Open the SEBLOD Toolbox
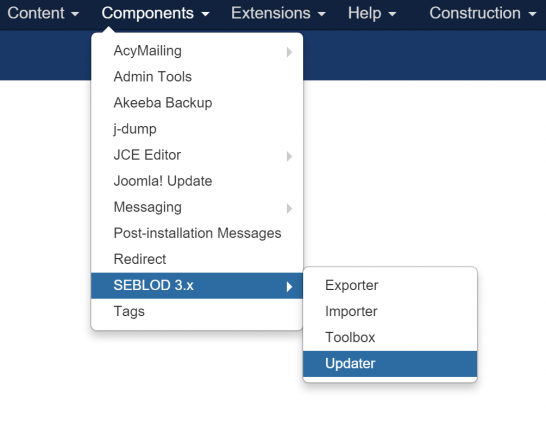Viewport: 546px width, 422px height. click(390, 337)
